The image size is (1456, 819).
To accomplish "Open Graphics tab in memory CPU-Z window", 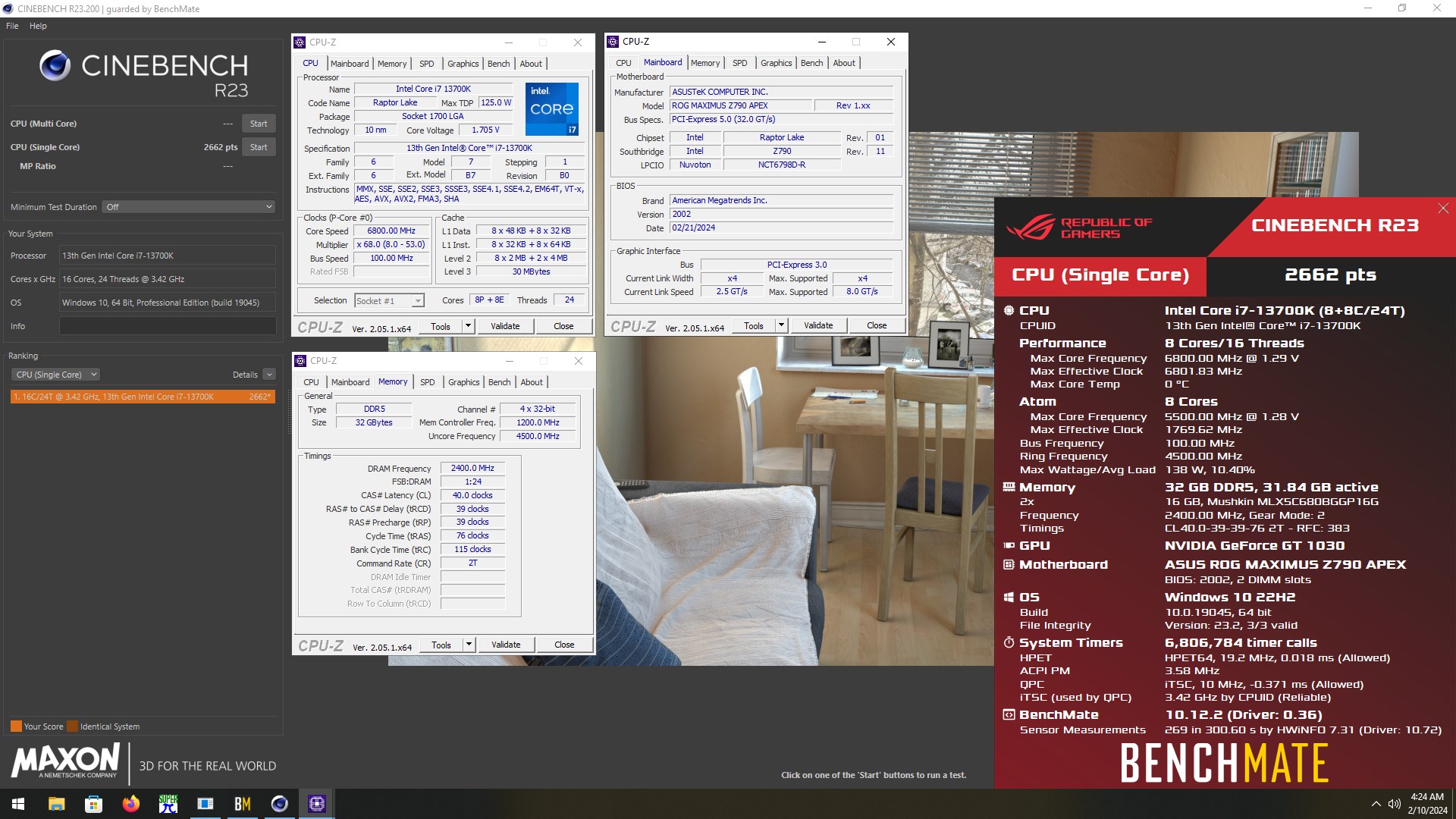I will (463, 382).
